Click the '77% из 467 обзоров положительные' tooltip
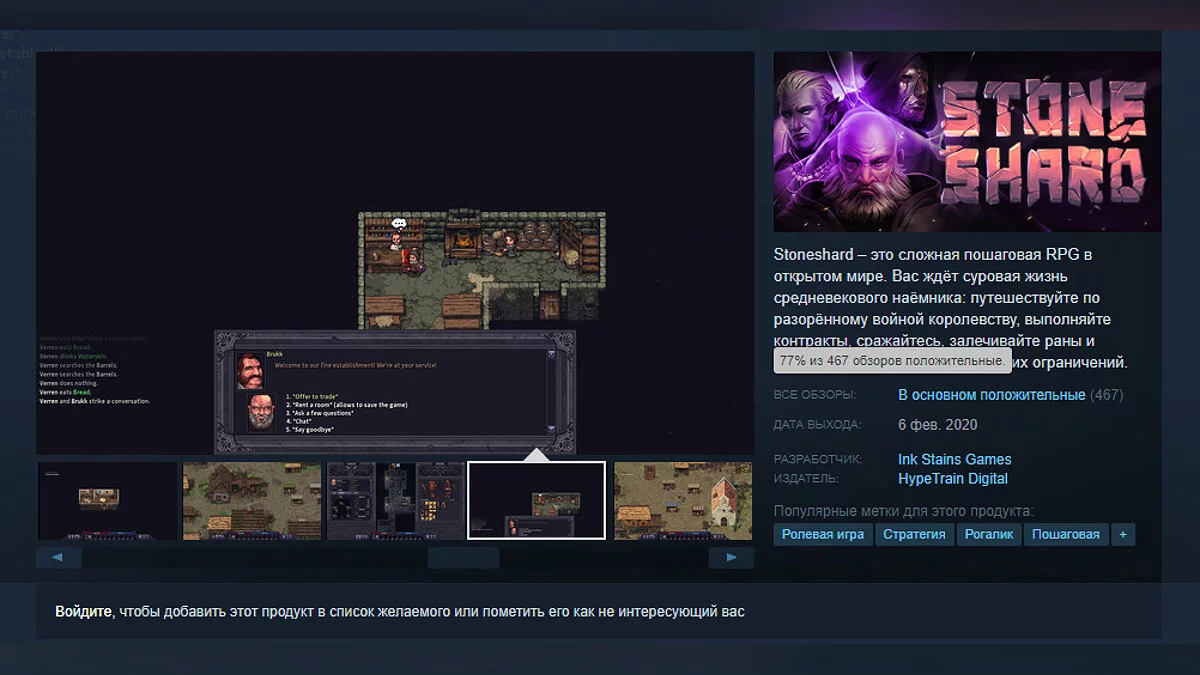 click(x=892, y=360)
